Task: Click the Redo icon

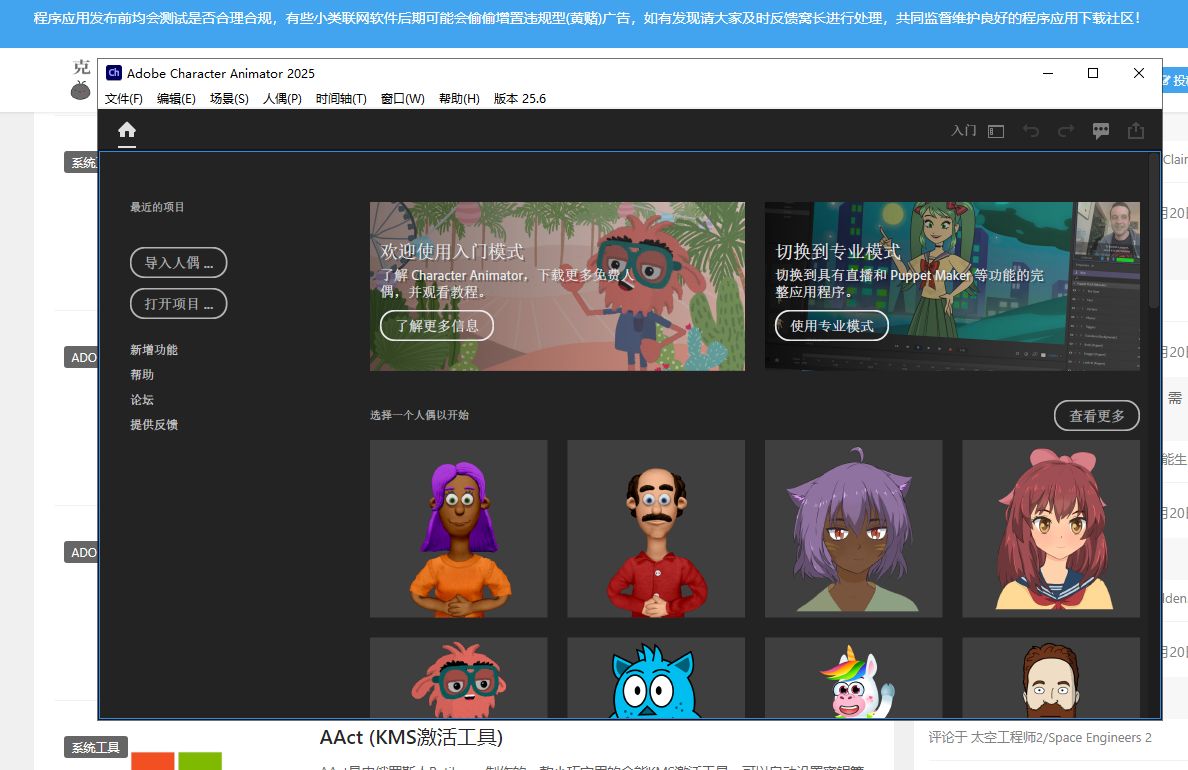Action: [x=1066, y=130]
